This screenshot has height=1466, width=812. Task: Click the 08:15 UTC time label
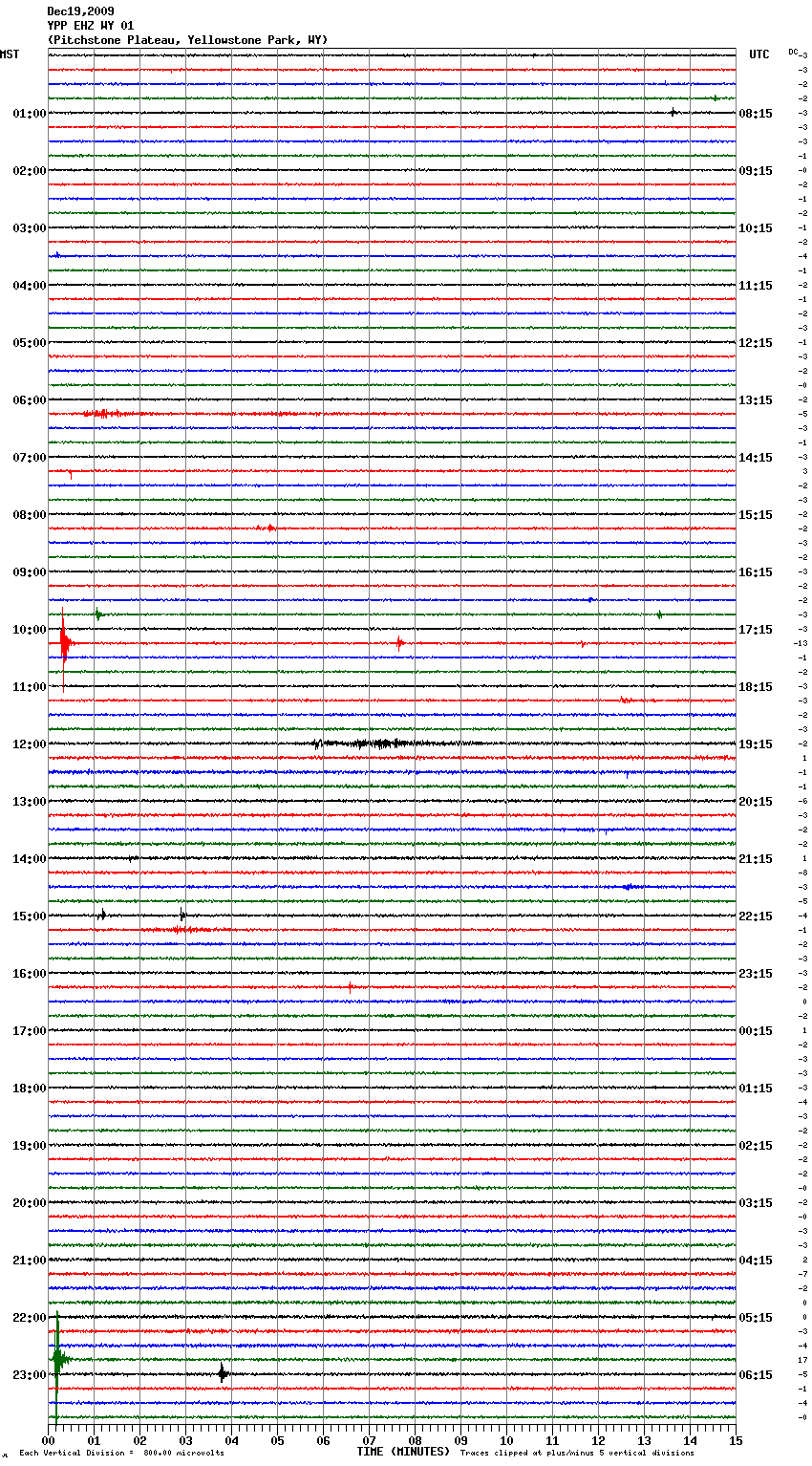[756, 114]
